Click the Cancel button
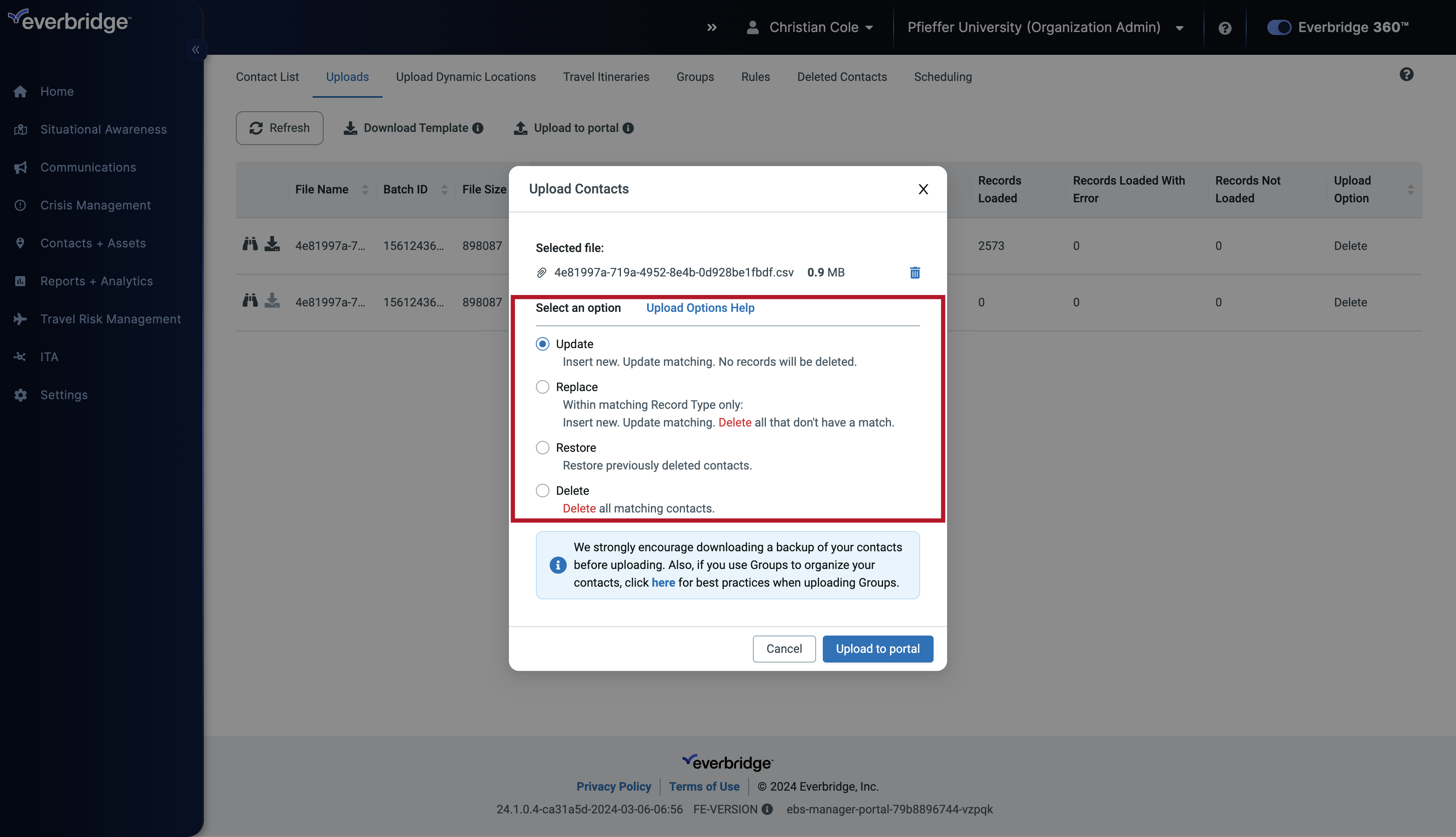1456x837 pixels. tap(784, 648)
